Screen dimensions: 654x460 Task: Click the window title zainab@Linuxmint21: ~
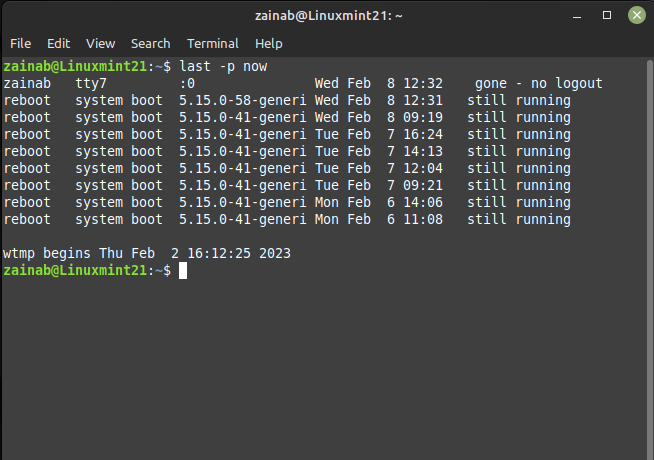tap(329, 16)
